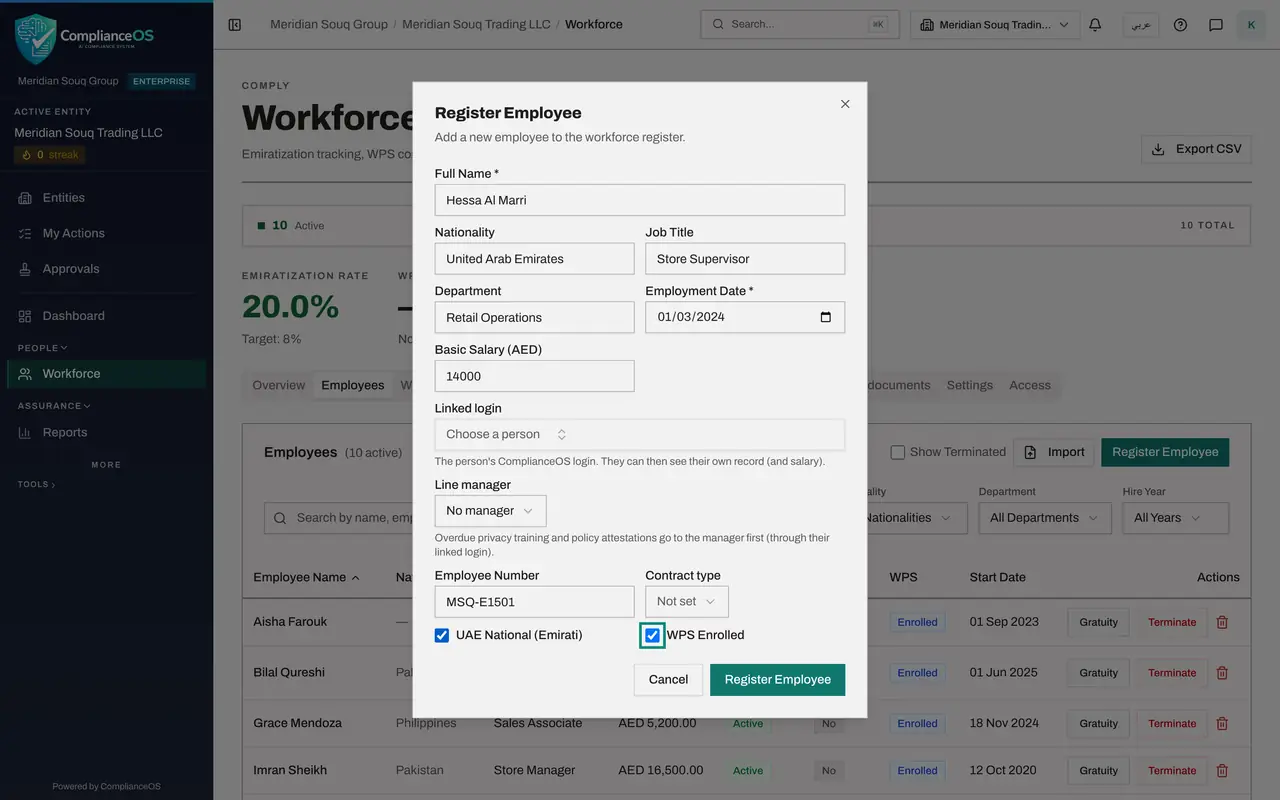Click the calendar icon in Employment Date
1280x800 pixels.
(x=825, y=317)
